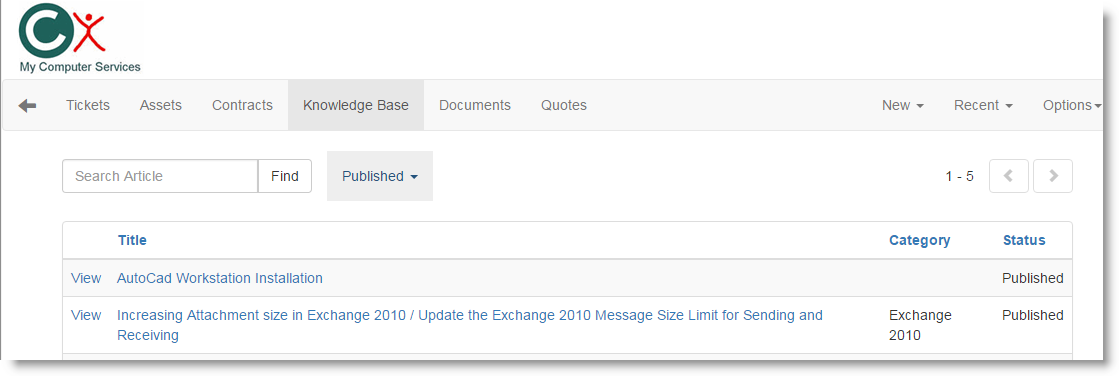This screenshot has height=376, width=1119.
Task: Open AutoCad Workstation Installation article
Action: (220, 278)
